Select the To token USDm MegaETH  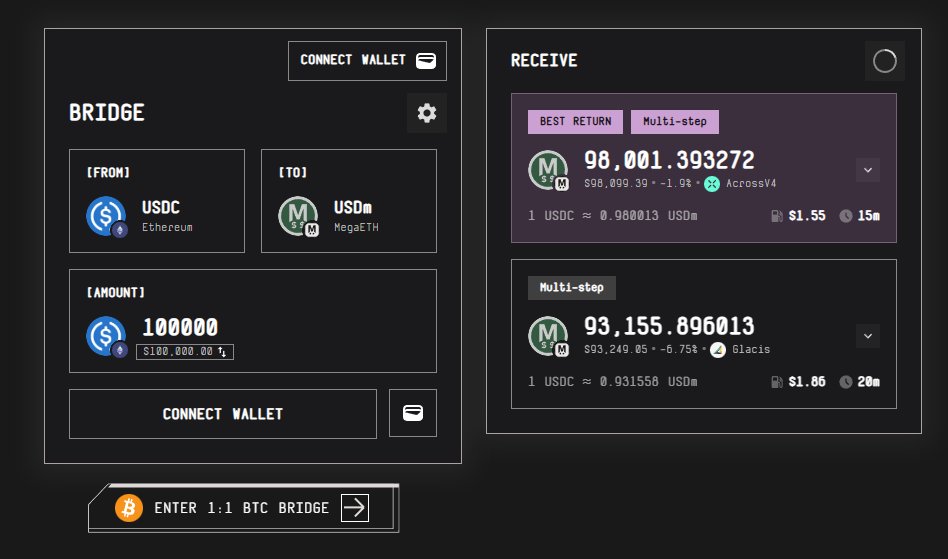click(349, 201)
